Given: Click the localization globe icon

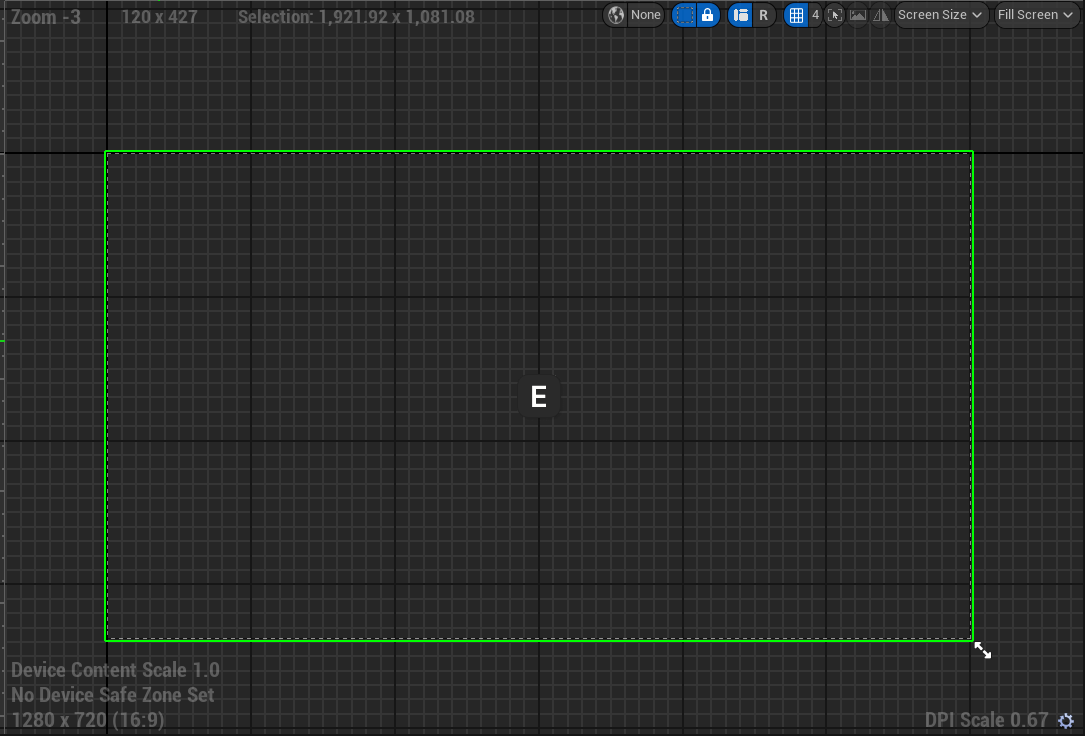Looking at the screenshot, I should (615, 15).
